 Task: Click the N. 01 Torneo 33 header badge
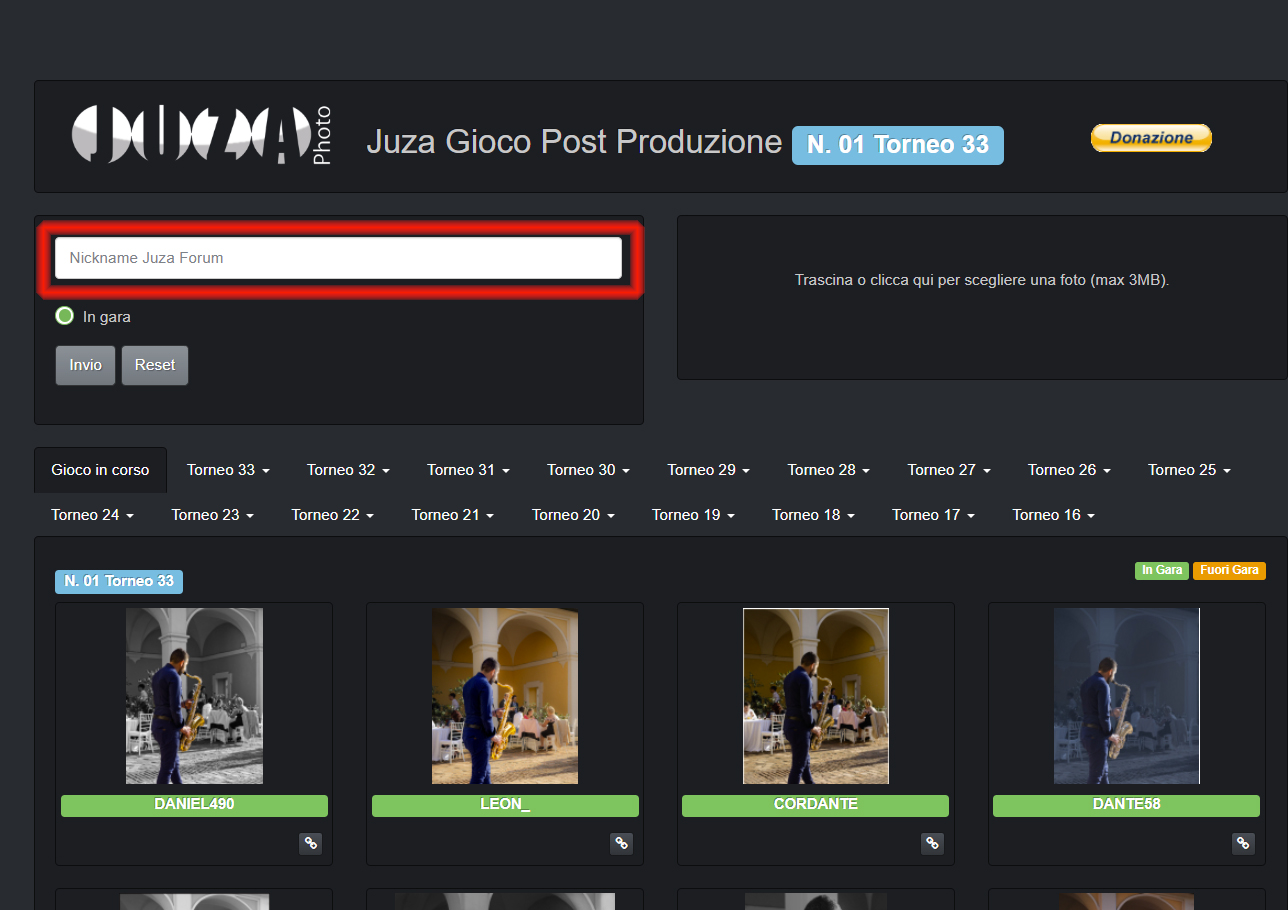(x=897, y=145)
